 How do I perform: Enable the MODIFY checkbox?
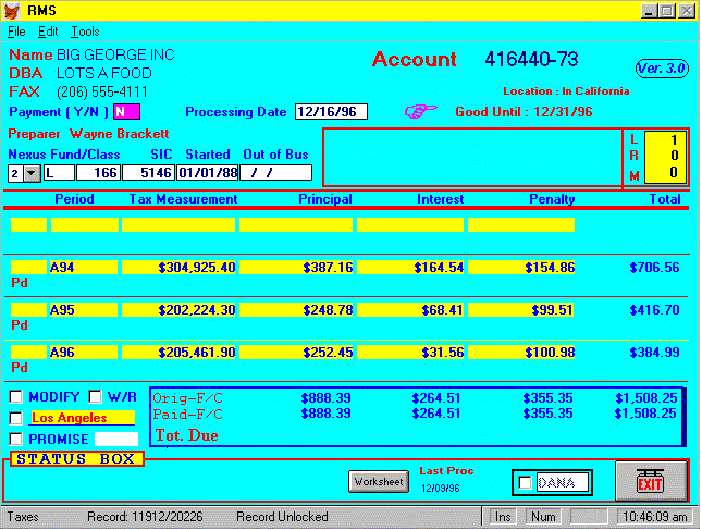click(16, 397)
